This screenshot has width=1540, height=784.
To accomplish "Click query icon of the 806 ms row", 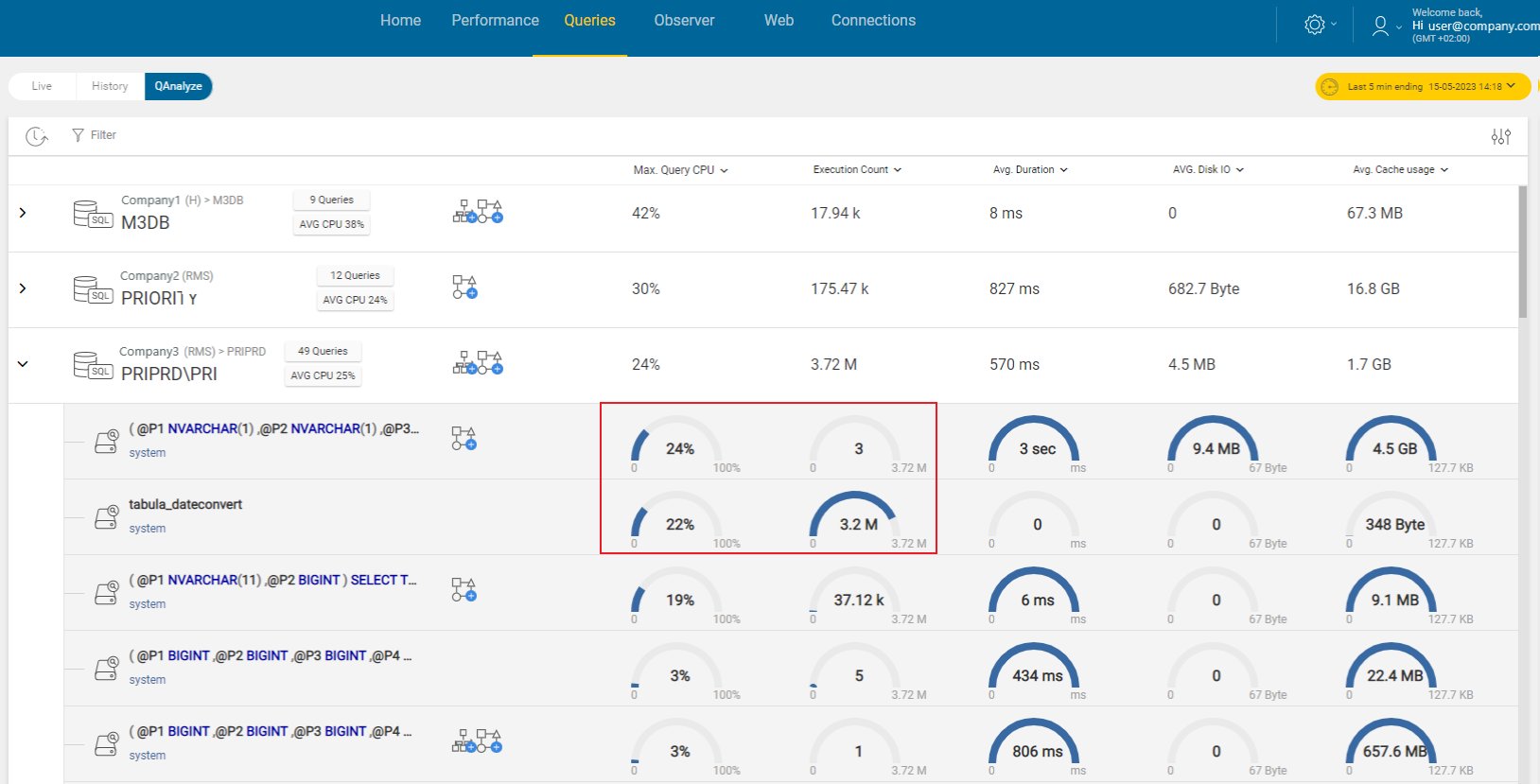I will click(x=107, y=744).
